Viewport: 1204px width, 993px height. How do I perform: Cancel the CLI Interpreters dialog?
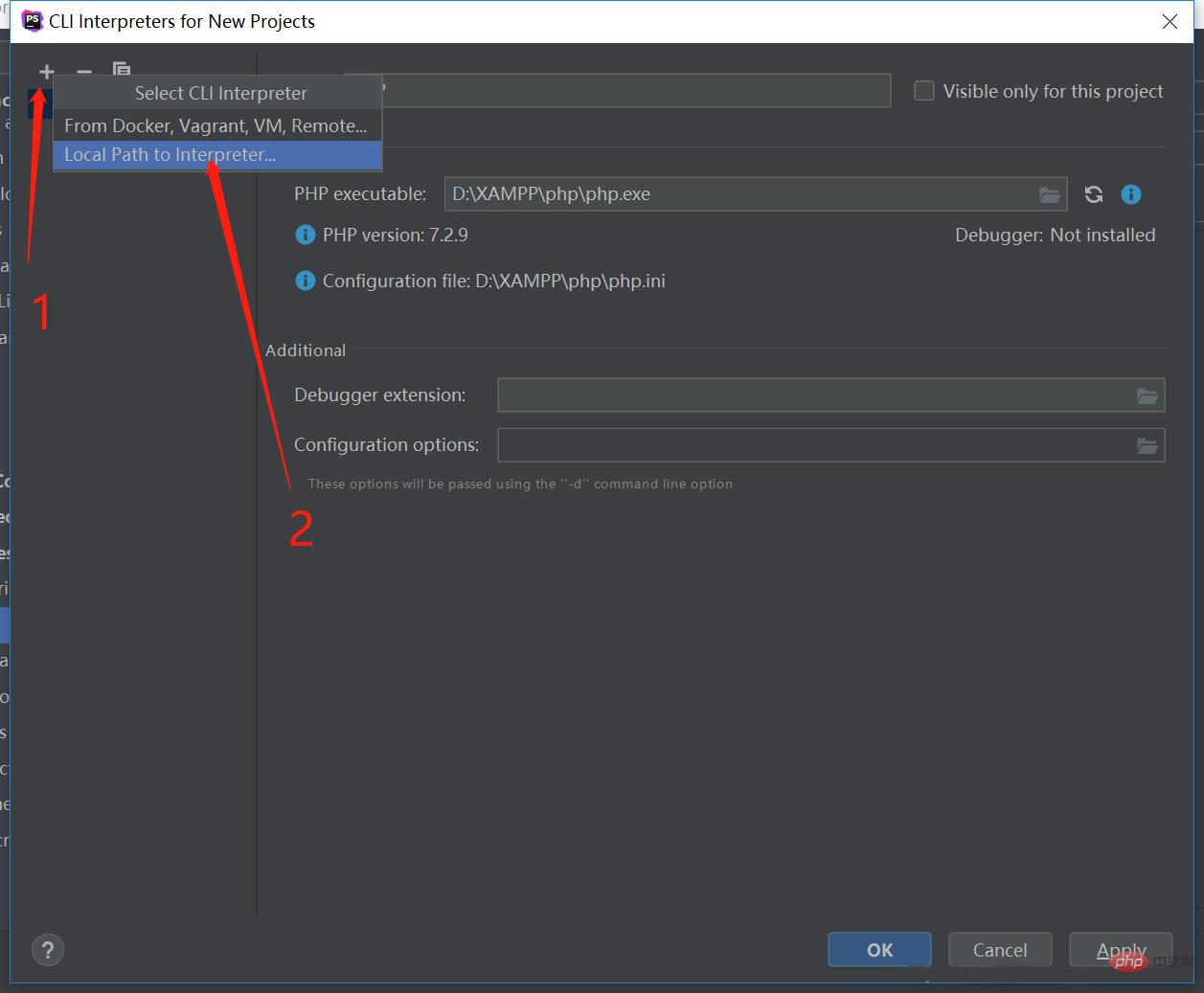coord(1000,950)
